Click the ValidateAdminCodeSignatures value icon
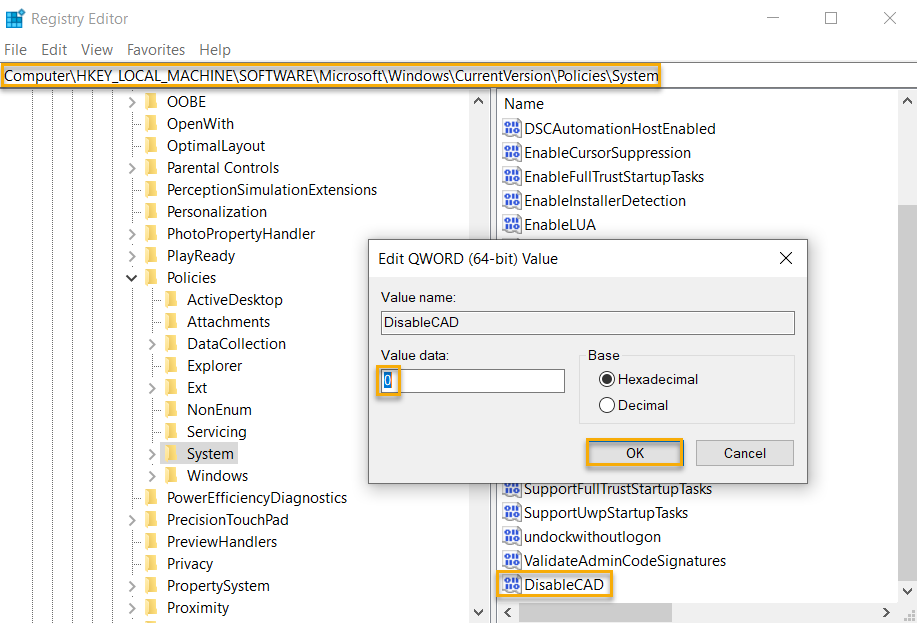917x623 pixels. 511,560
